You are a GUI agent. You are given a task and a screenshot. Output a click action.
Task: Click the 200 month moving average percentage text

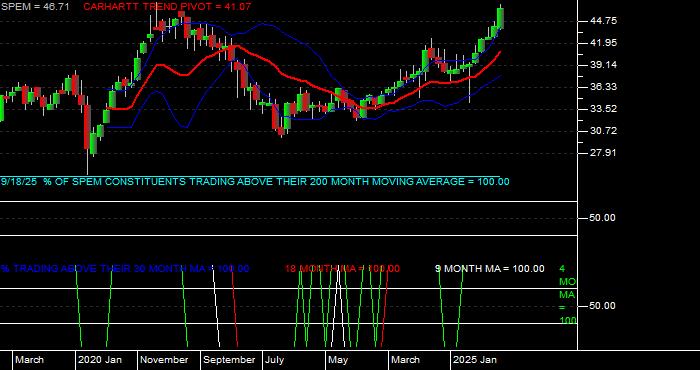tap(255, 182)
